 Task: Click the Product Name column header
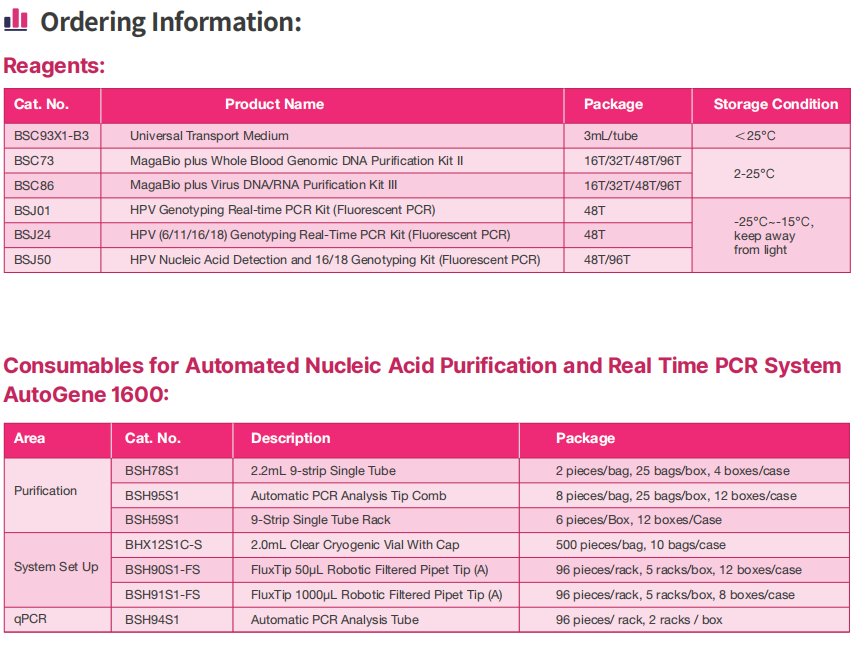pos(274,104)
